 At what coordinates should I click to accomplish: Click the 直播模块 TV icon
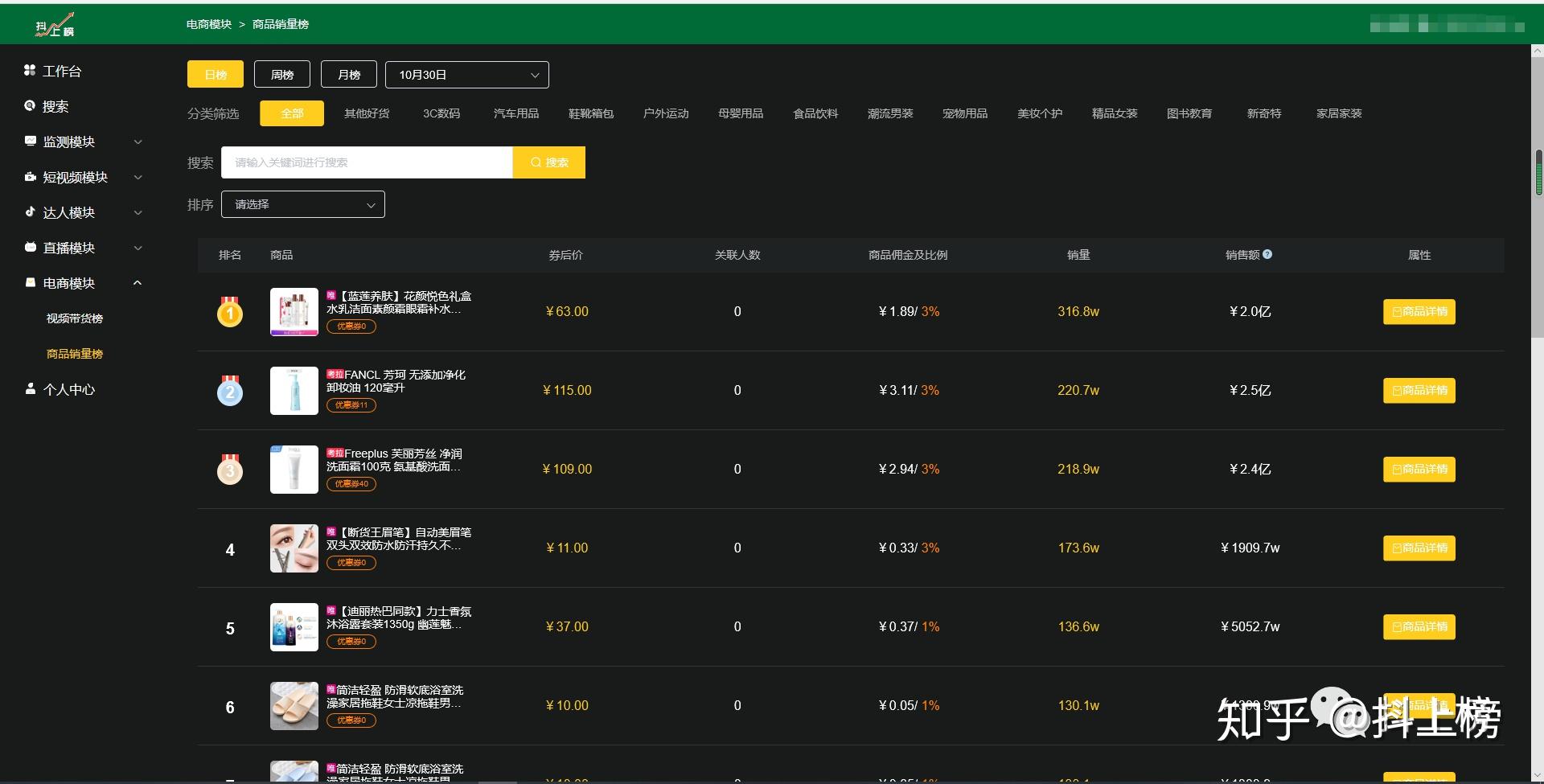pos(30,248)
